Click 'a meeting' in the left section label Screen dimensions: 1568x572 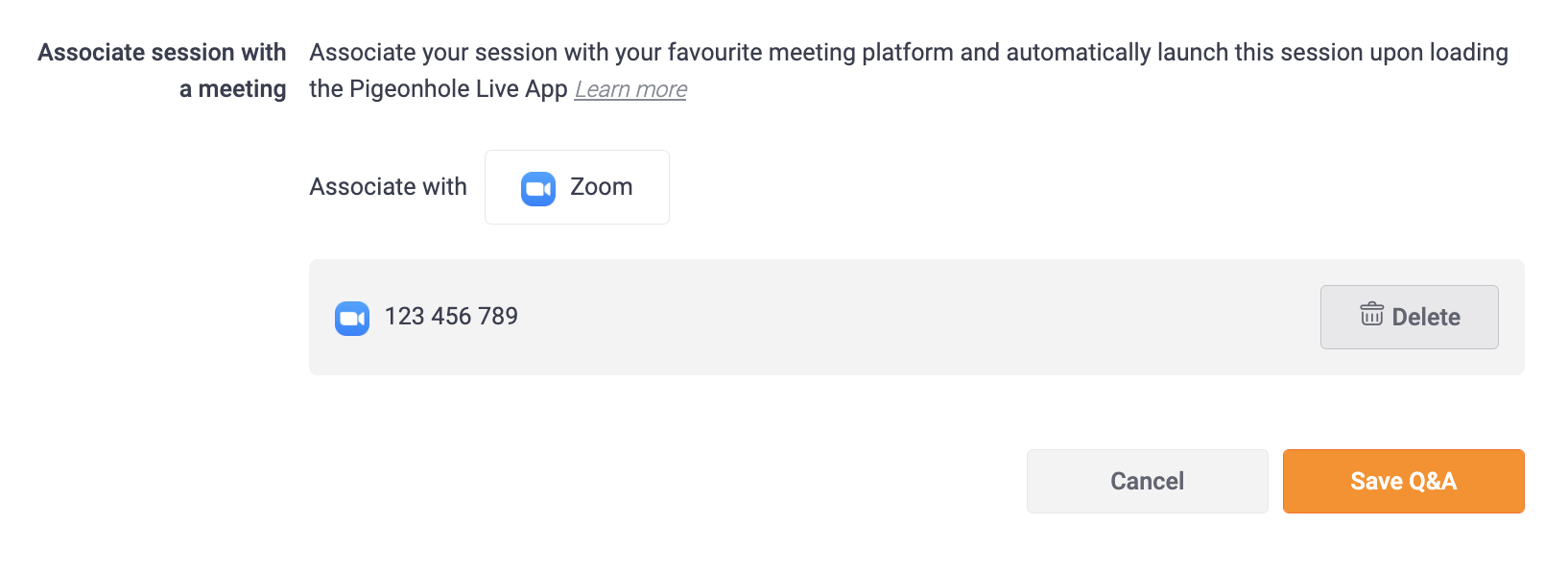[x=233, y=89]
